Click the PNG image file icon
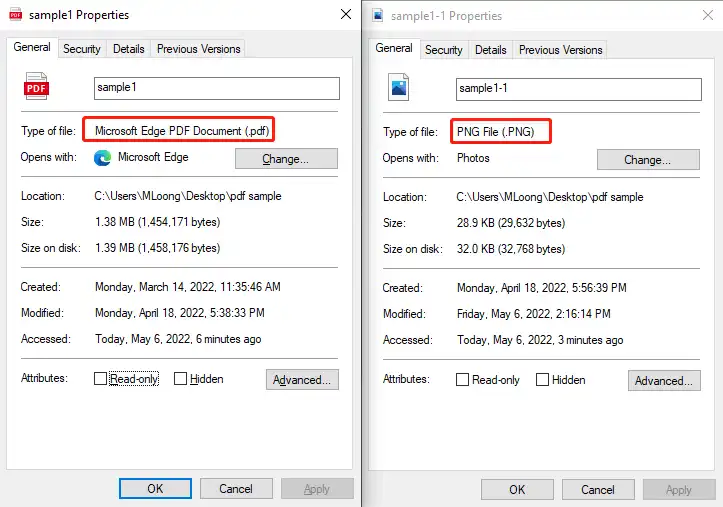The height and width of the screenshot is (507, 723). (399, 88)
